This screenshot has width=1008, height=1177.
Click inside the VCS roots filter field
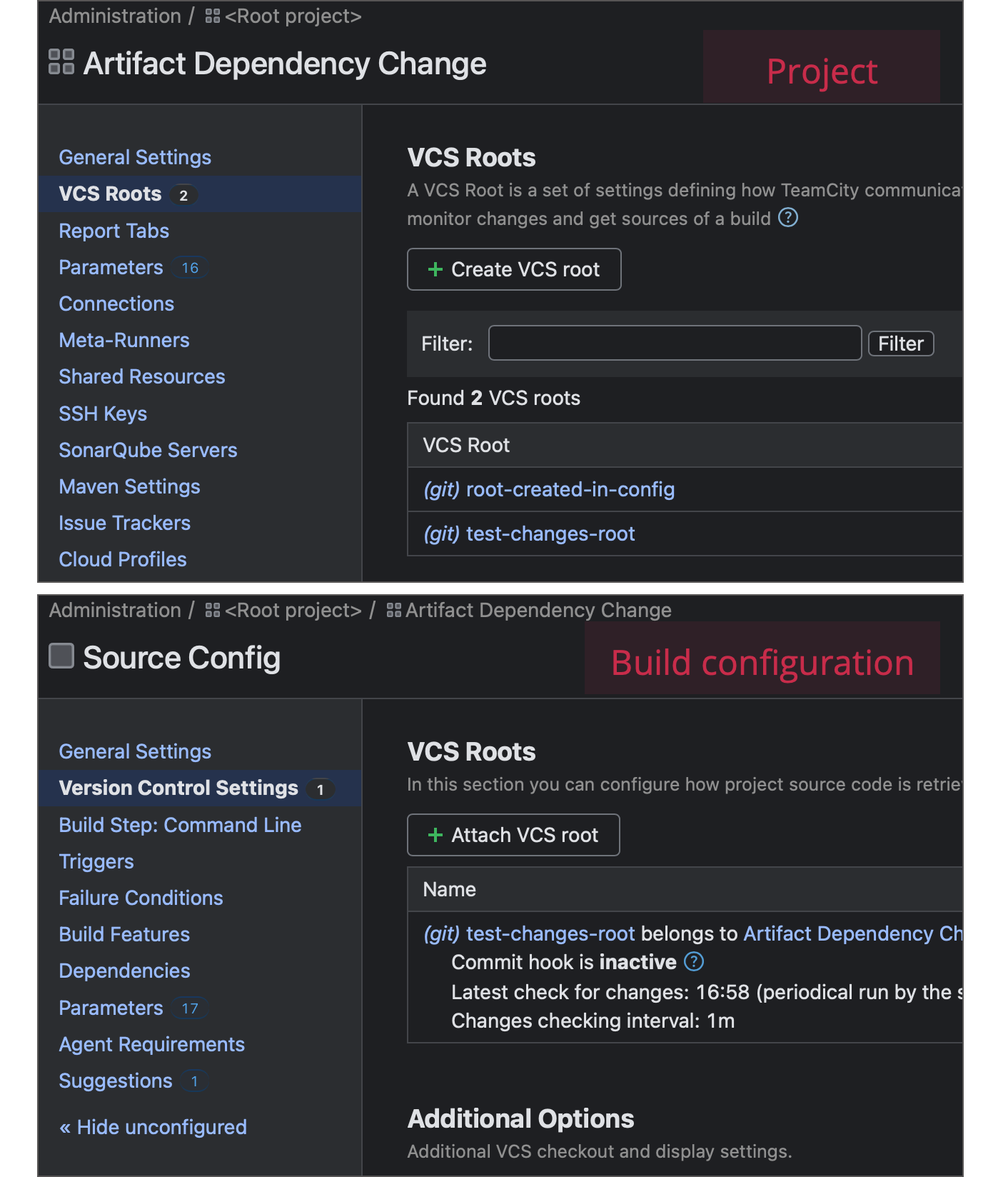(x=673, y=344)
